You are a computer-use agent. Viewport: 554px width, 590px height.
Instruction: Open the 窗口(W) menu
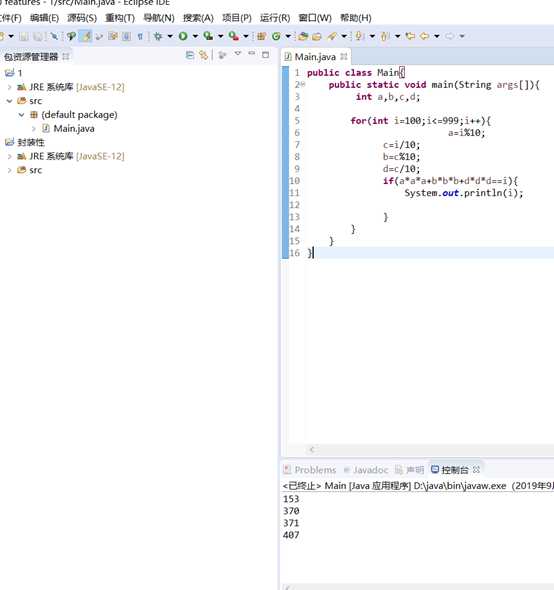tap(315, 18)
